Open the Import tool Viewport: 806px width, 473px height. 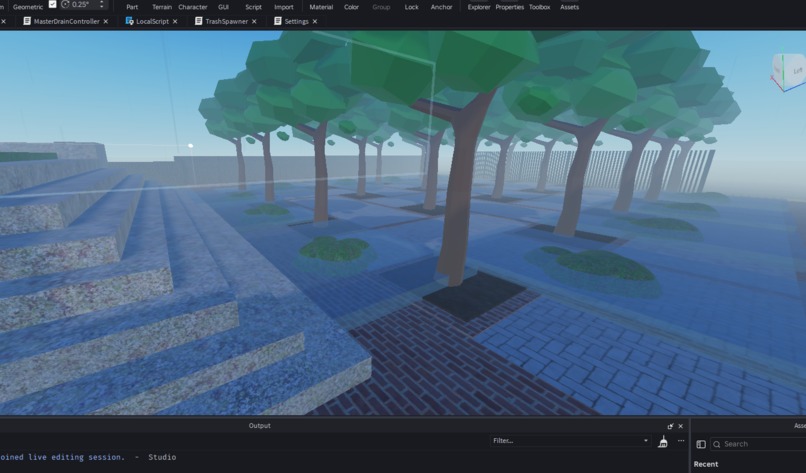click(284, 7)
